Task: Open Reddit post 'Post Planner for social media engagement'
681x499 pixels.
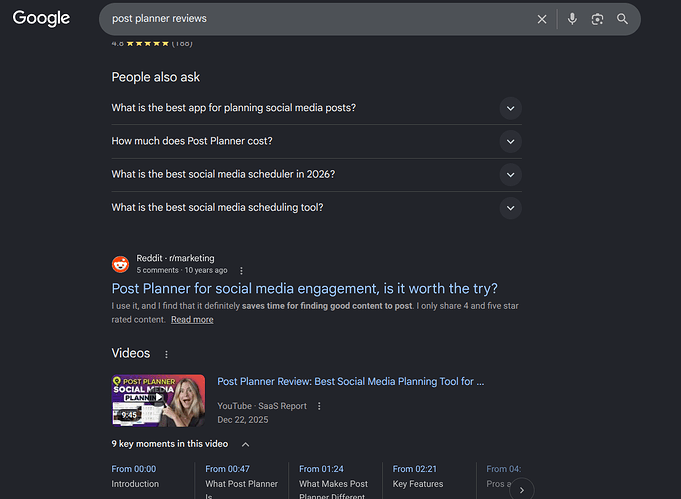Action: [x=304, y=288]
